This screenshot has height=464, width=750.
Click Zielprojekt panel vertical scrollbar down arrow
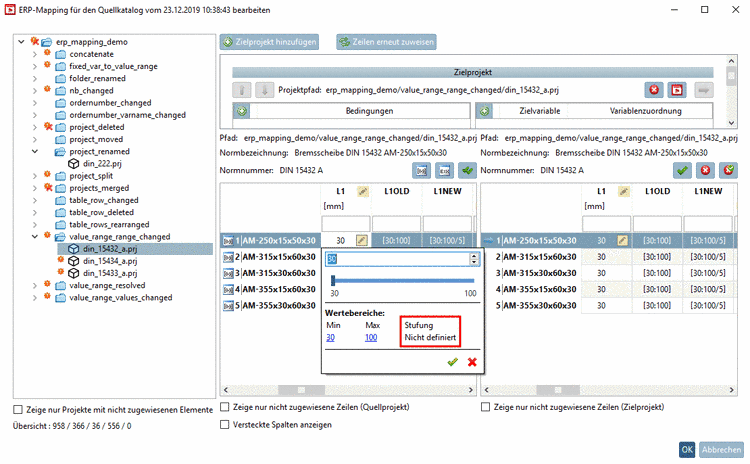click(x=731, y=123)
